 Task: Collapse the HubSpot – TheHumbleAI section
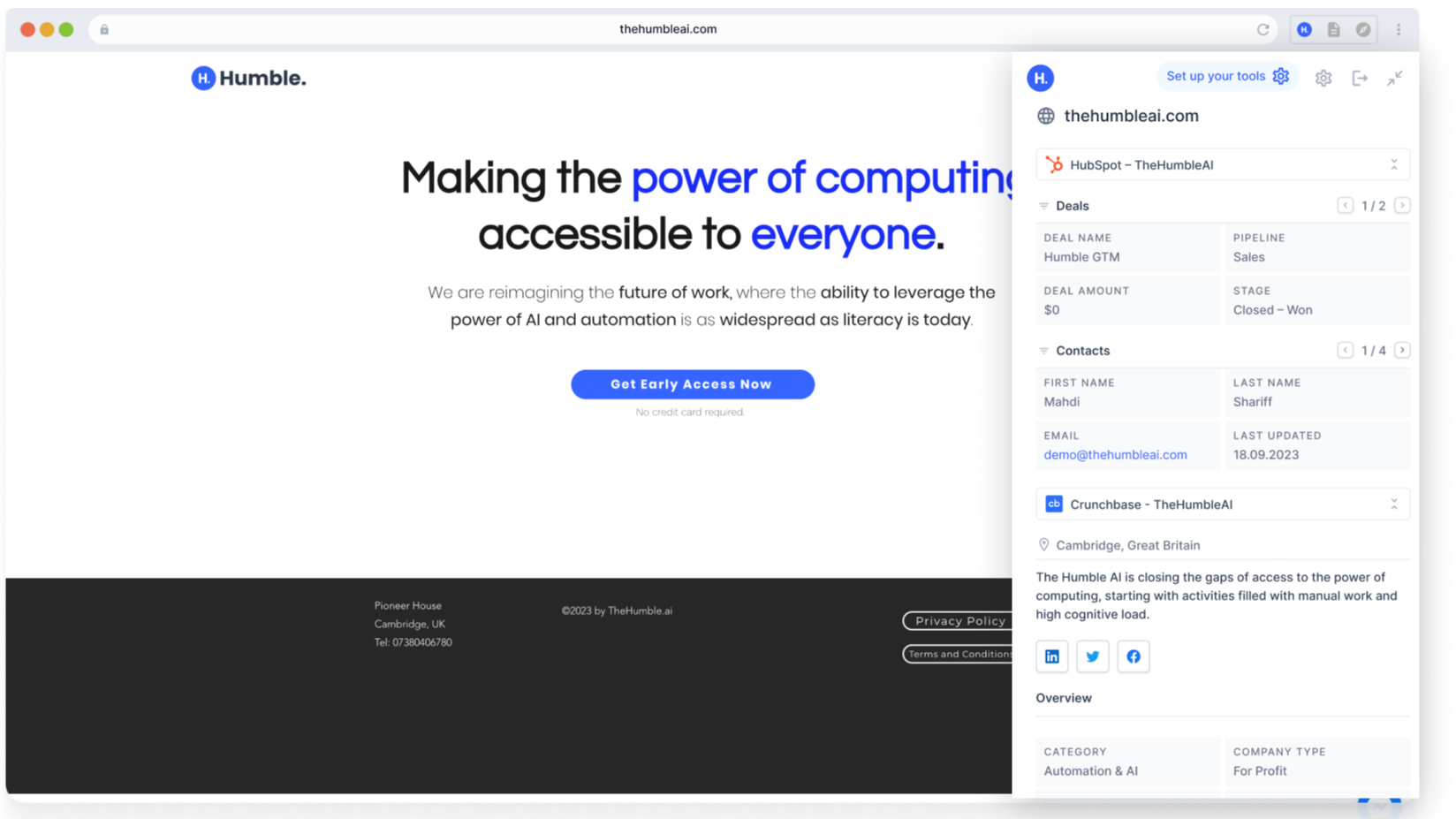(x=1393, y=164)
